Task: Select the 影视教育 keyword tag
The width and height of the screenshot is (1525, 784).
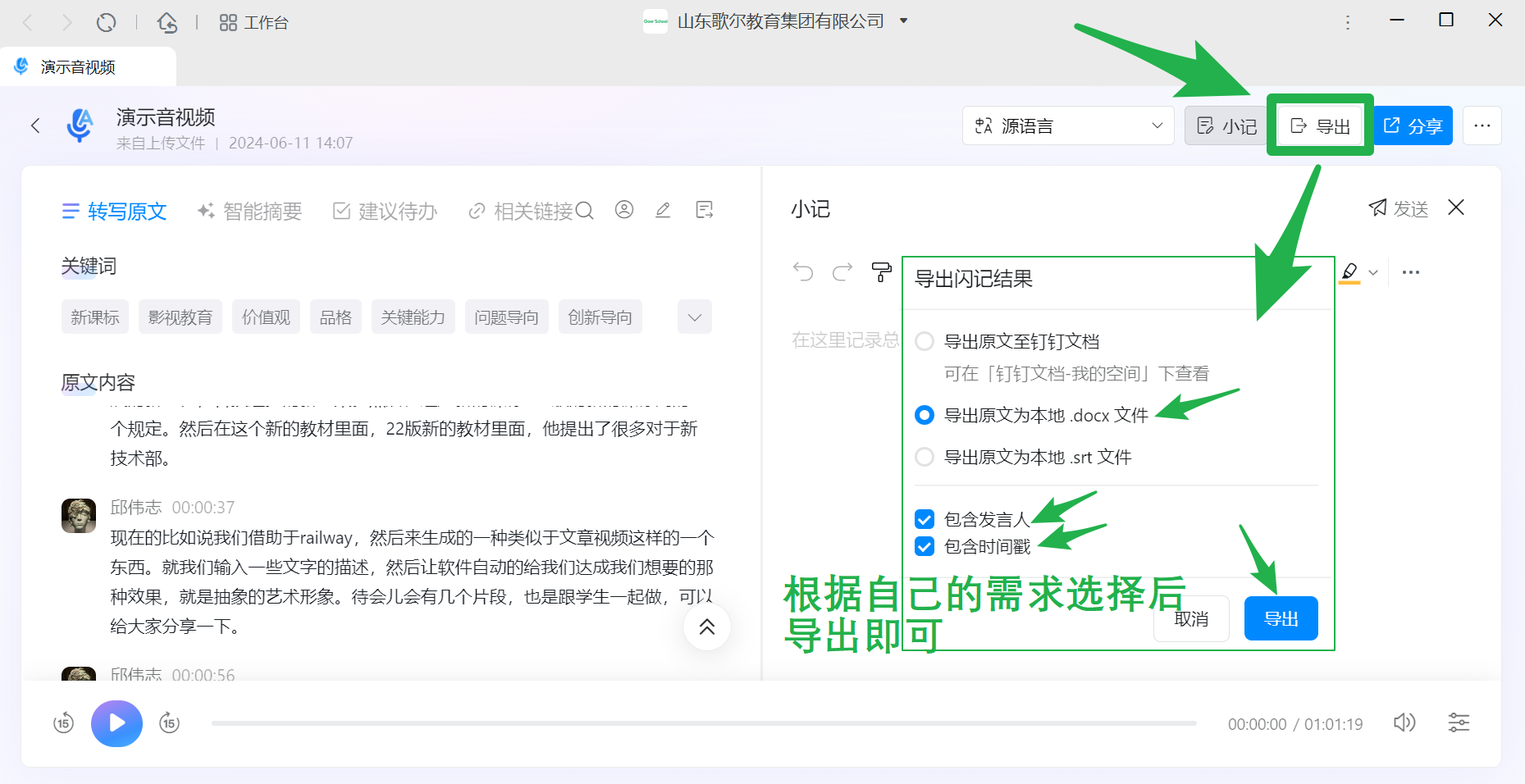Action: pyautogui.click(x=180, y=317)
